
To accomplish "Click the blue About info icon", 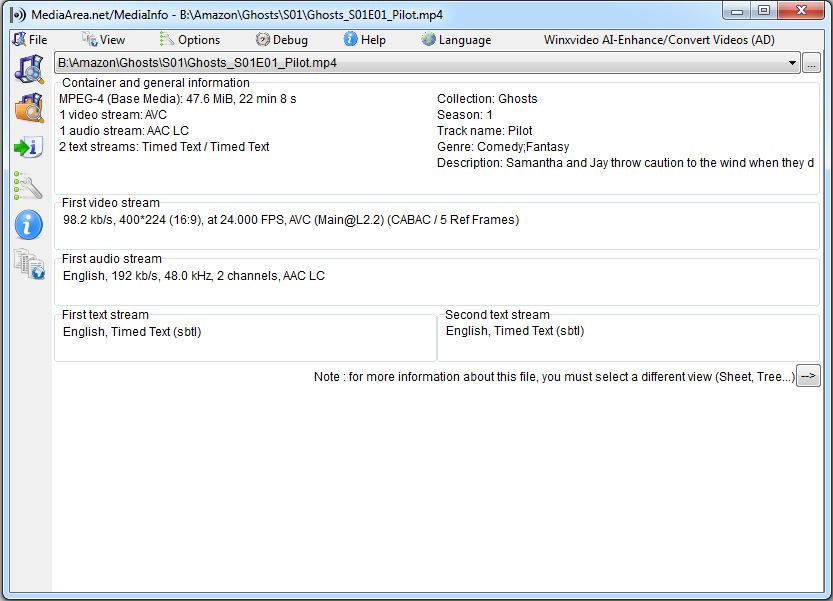I will tap(29, 225).
